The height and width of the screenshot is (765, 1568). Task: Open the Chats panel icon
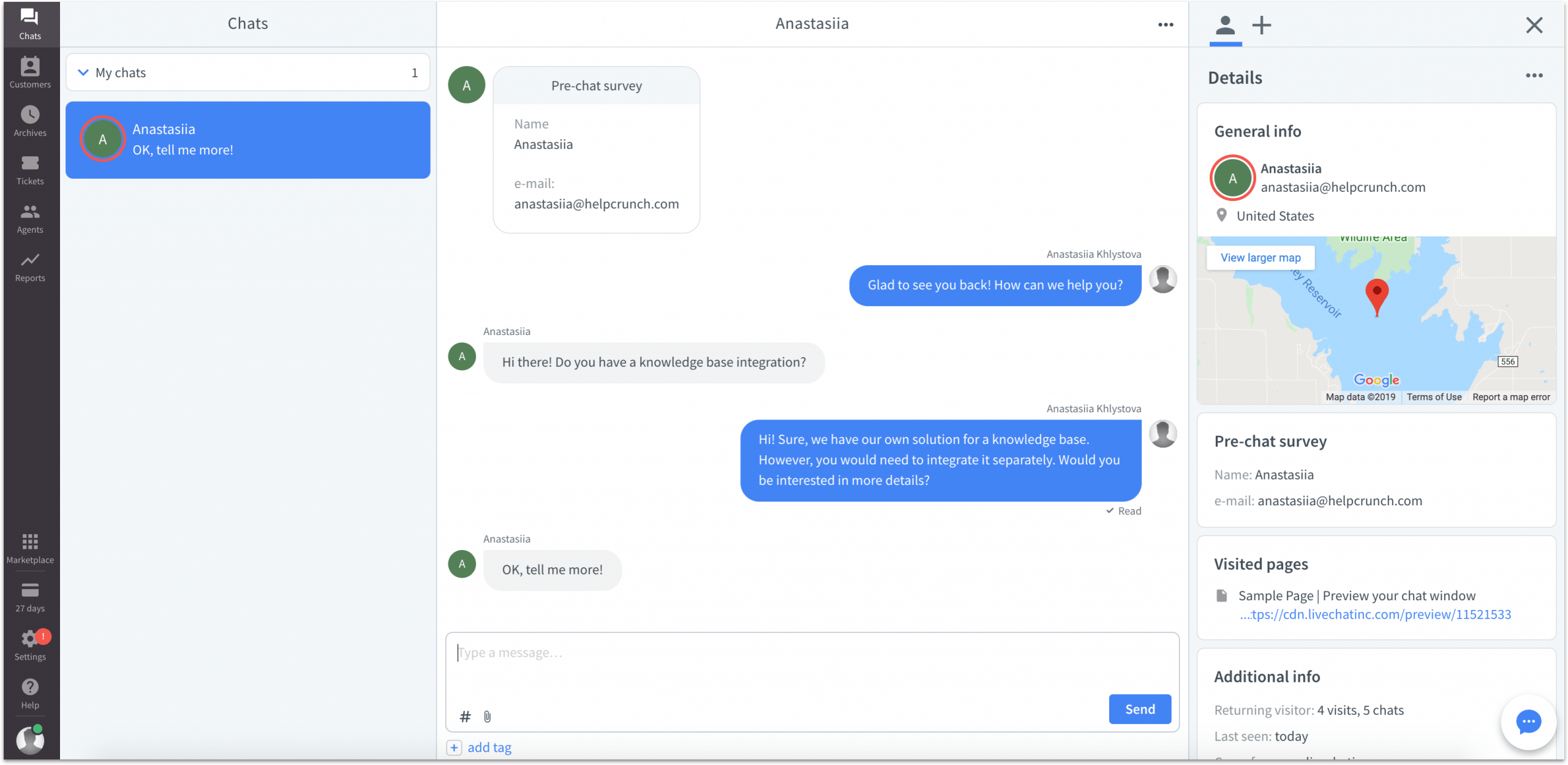tap(29, 25)
